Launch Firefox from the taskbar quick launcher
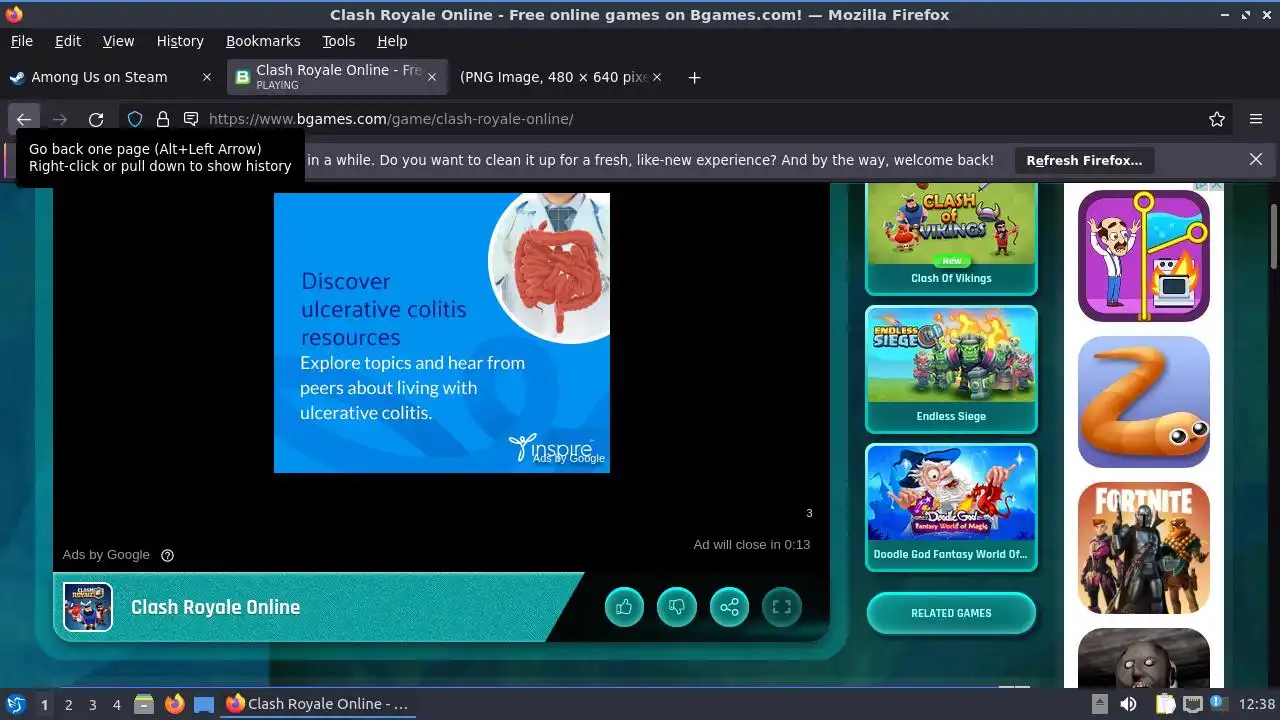 coord(175,704)
